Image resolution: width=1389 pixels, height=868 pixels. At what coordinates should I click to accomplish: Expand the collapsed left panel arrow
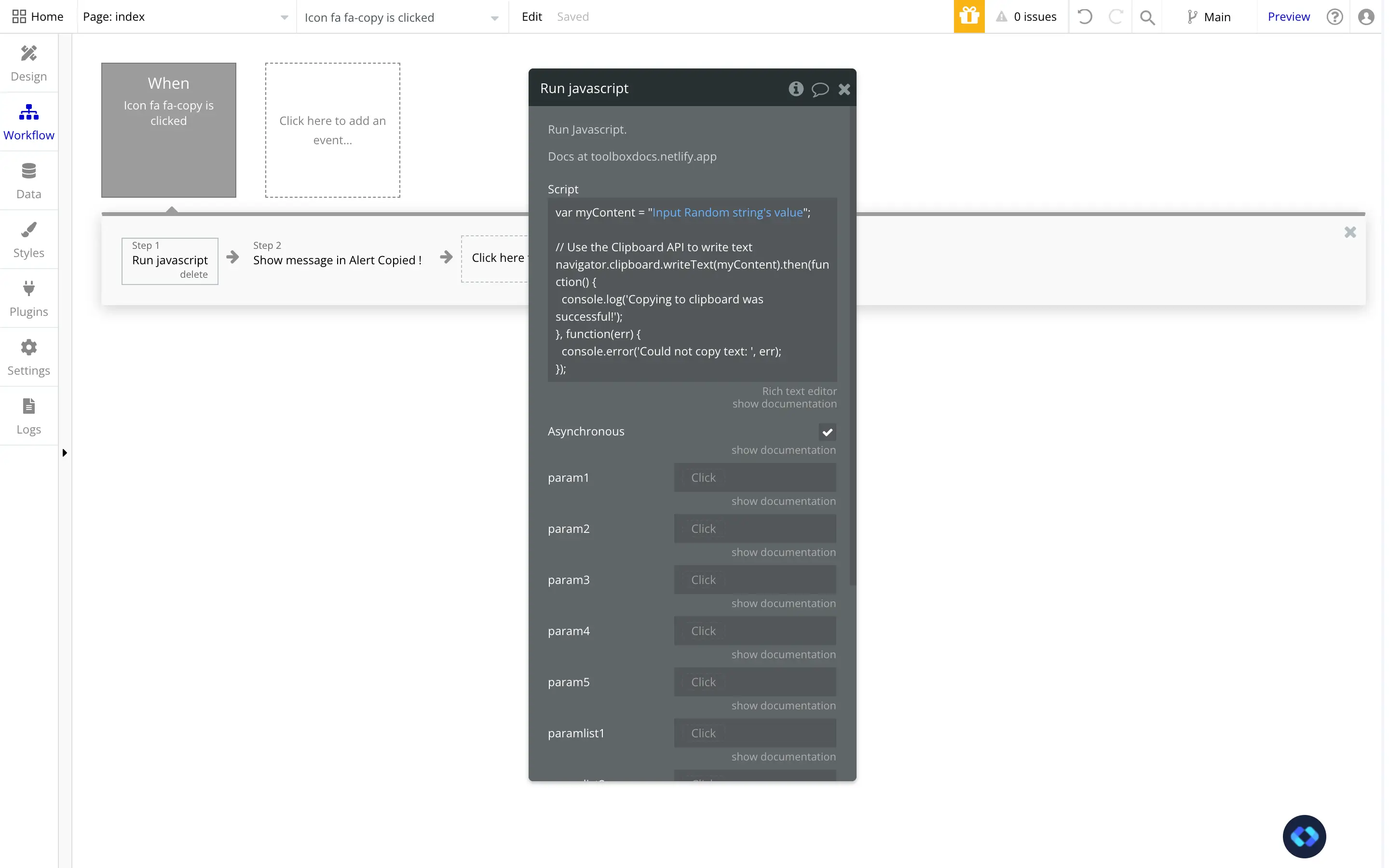coord(64,452)
